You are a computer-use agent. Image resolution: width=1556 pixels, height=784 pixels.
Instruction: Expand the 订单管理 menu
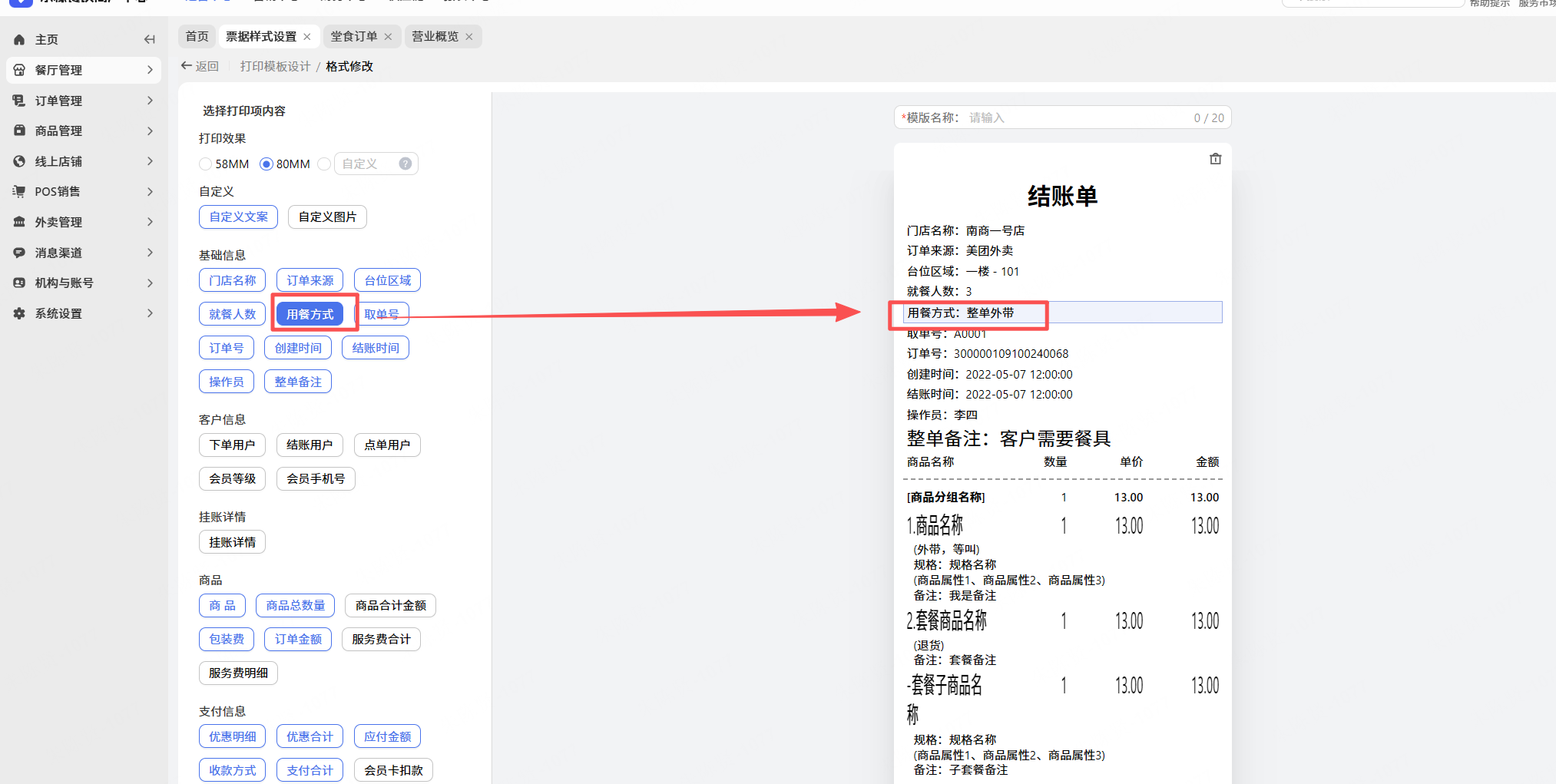[x=150, y=101]
